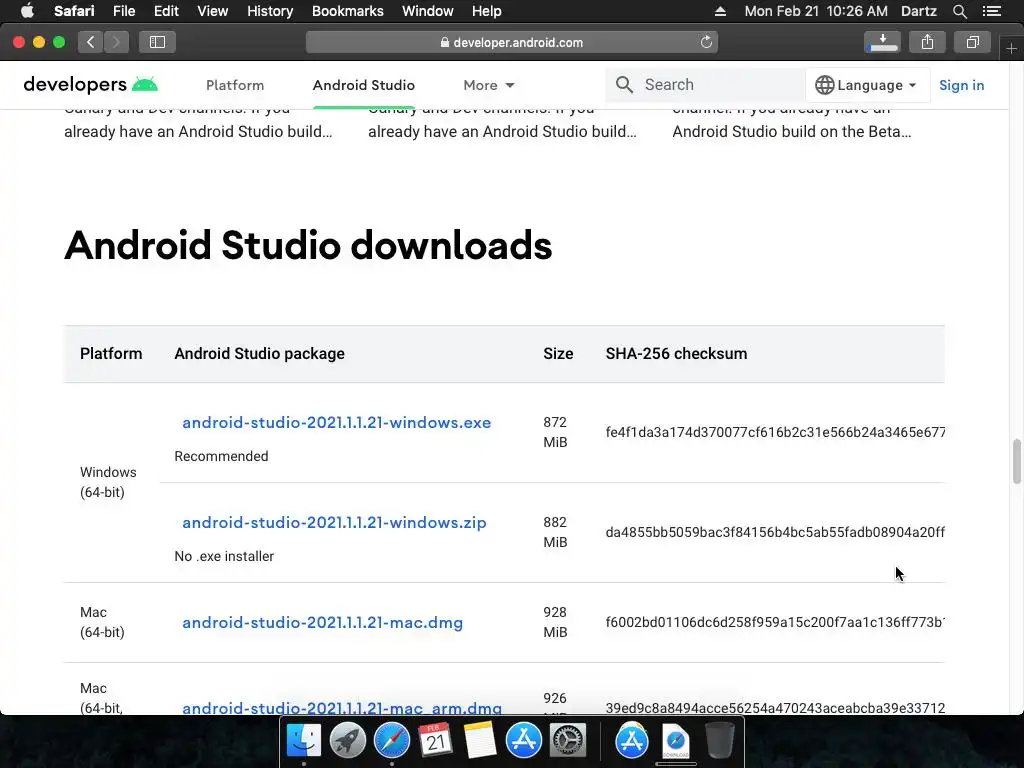
Task: Open the Bookmarks menu
Action: pyautogui.click(x=347, y=11)
